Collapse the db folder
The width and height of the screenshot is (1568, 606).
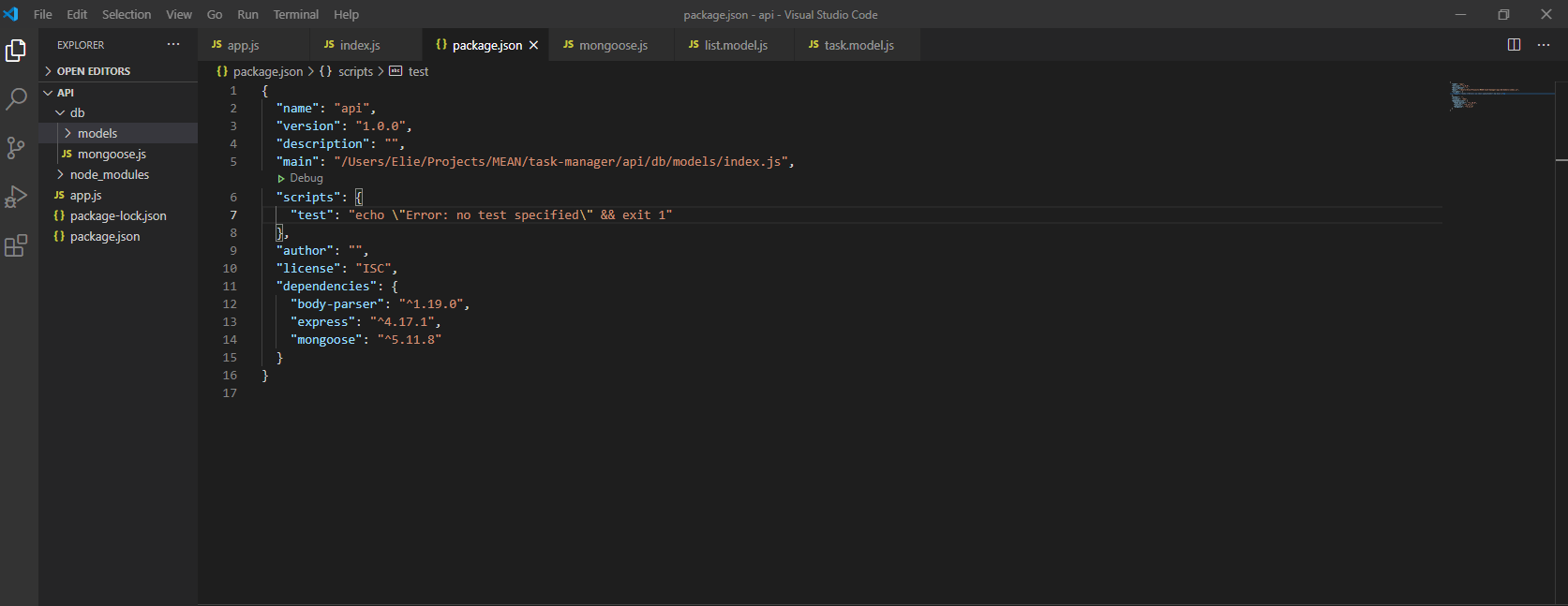[60, 112]
